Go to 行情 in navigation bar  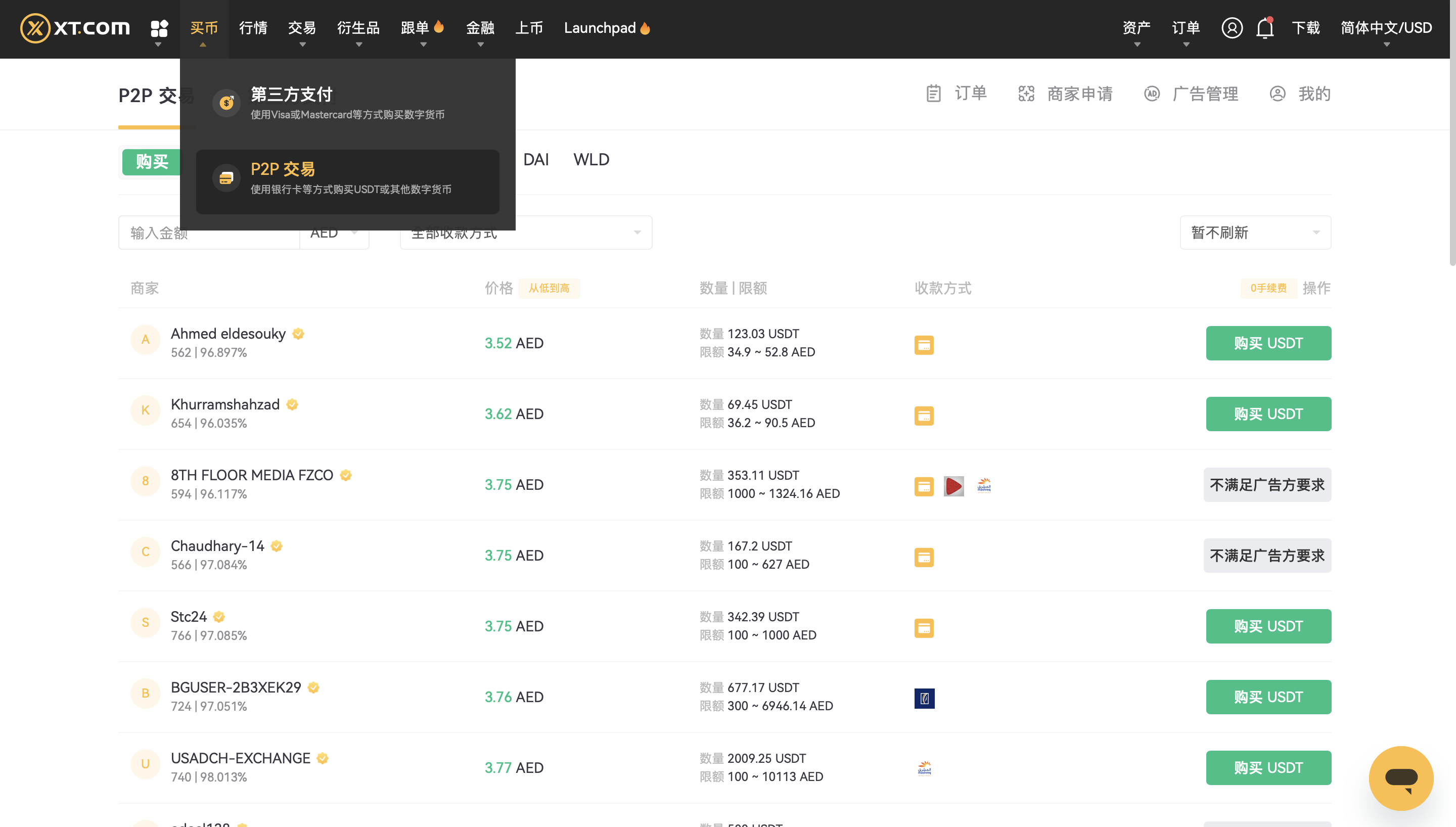(x=253, y=28)
